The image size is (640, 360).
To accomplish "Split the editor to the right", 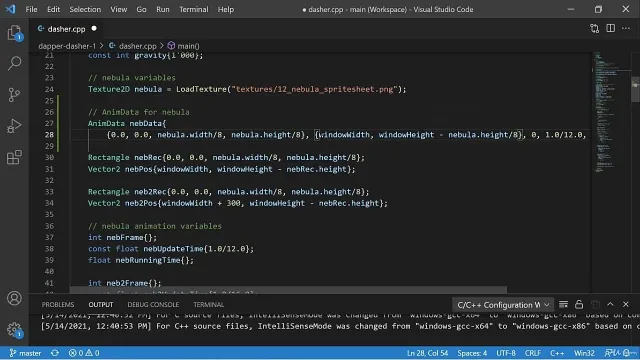I will pos(610,29).
